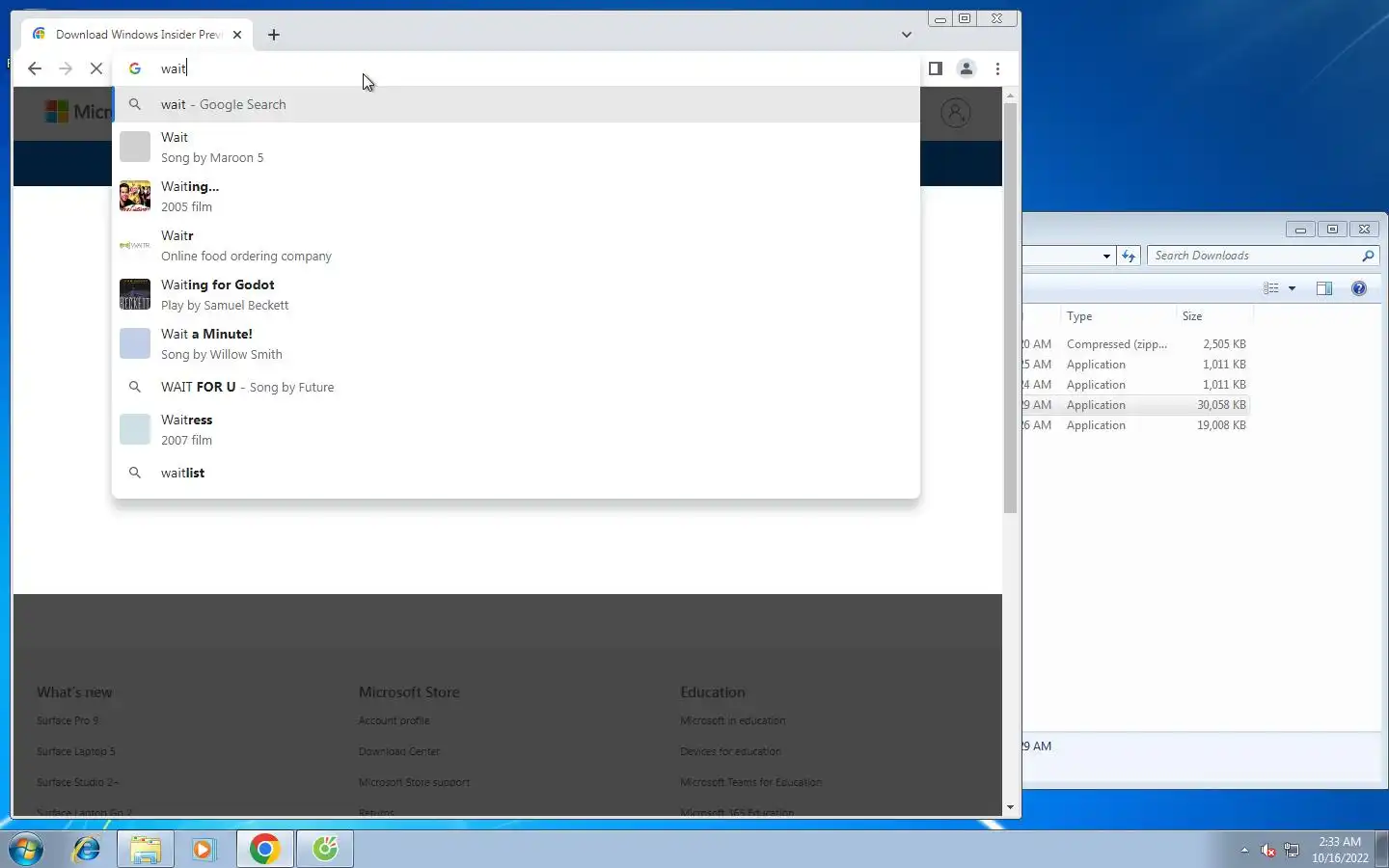
Task: Sort Explorer files by Type column
Action: [1118, 316]
